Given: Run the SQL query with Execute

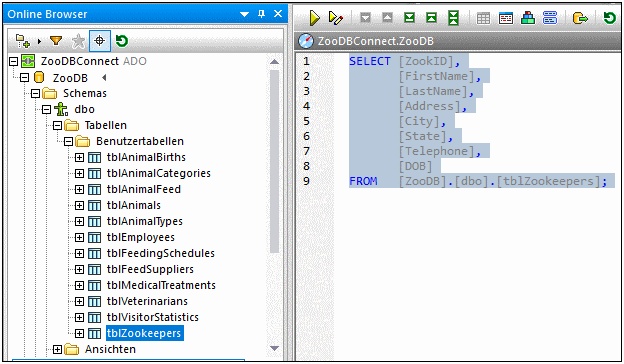Looking at the screenshot, I should tap(314, 18).
